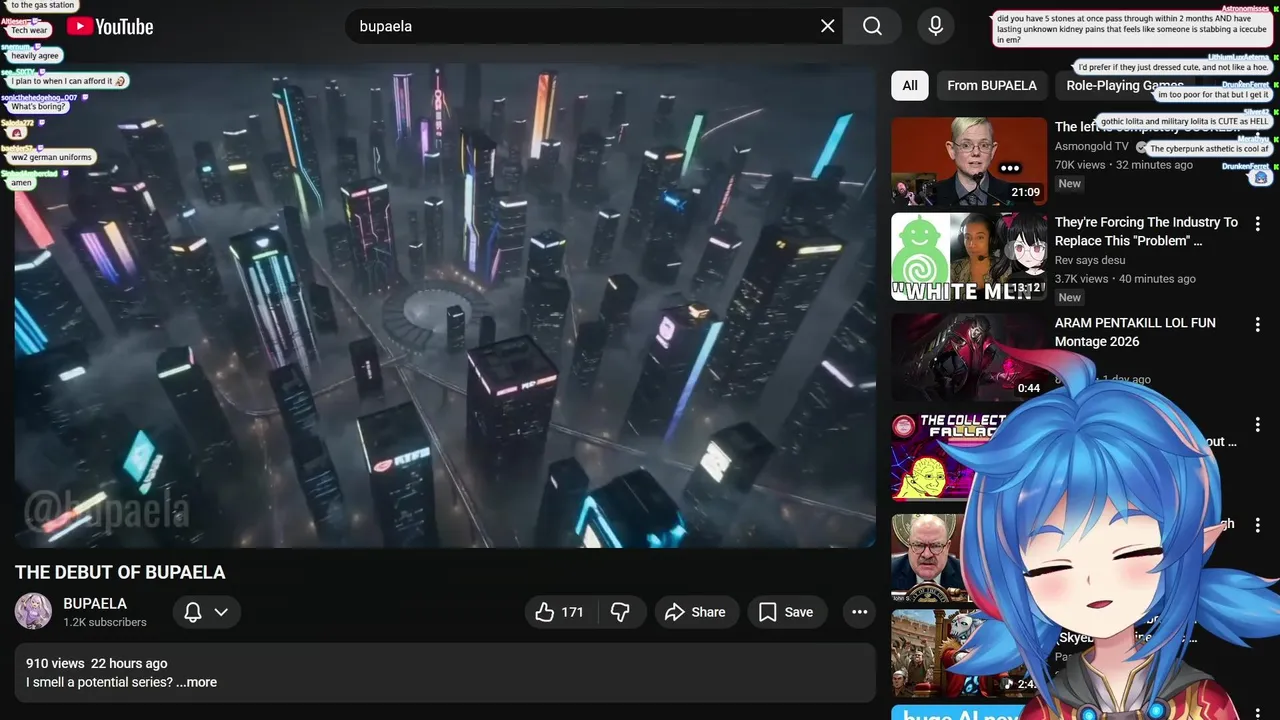This screenshot has width=1280, height=720.
Task: Clear the search text with the X
Action: (x=827, y=26)
